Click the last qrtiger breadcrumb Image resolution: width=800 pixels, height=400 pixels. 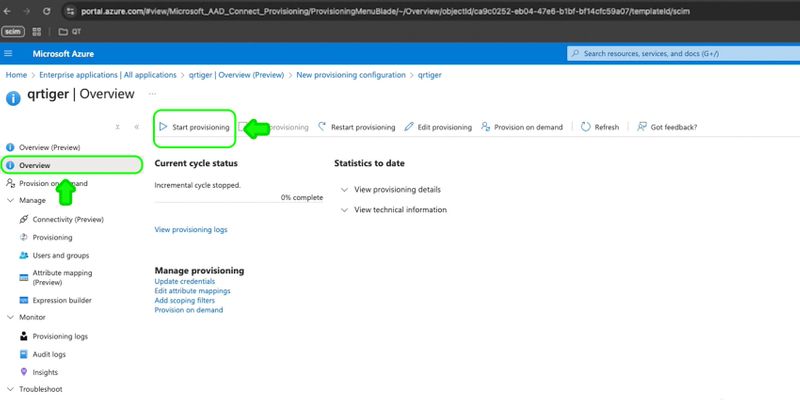click(430, 75)
